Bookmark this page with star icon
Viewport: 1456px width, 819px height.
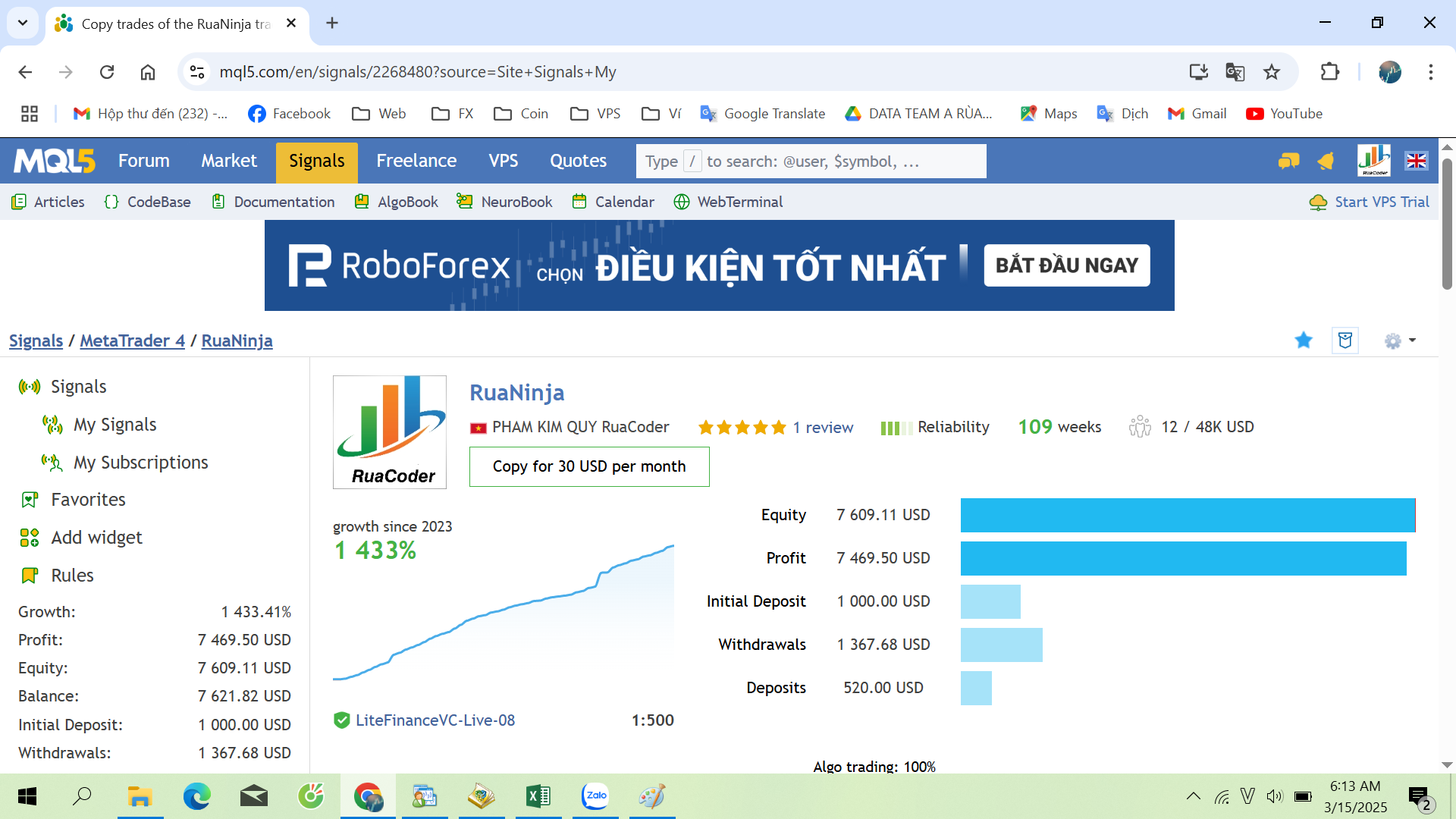click(1272, 72)
